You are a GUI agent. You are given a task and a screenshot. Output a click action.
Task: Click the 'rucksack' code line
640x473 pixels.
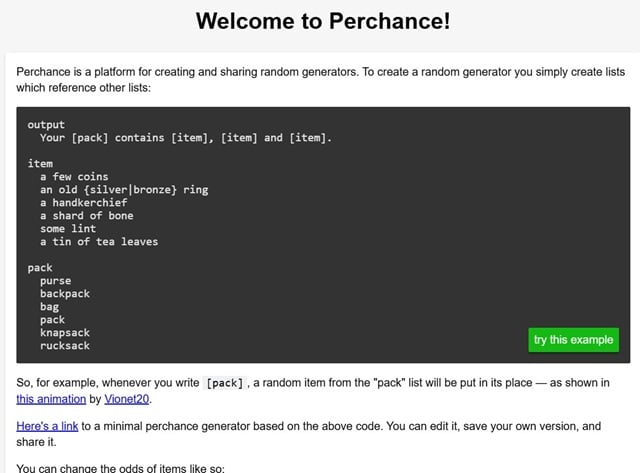(65, 346)
